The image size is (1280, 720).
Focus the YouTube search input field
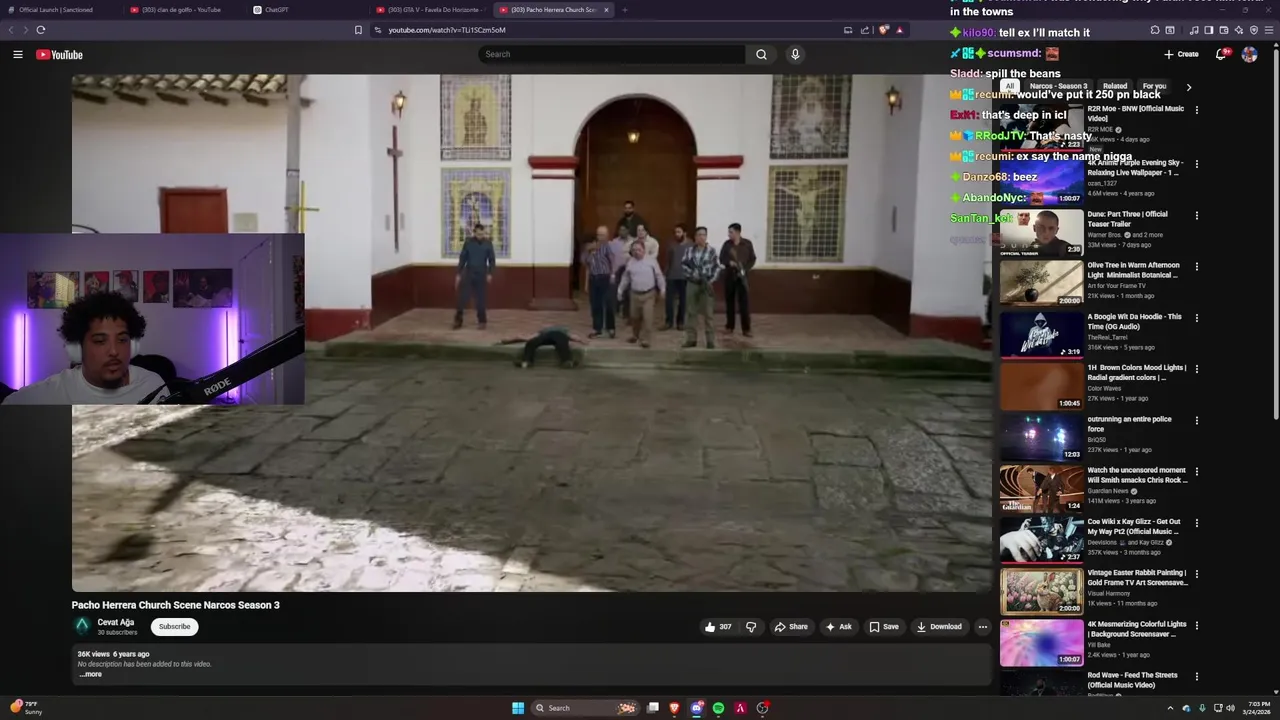point(612,54)
